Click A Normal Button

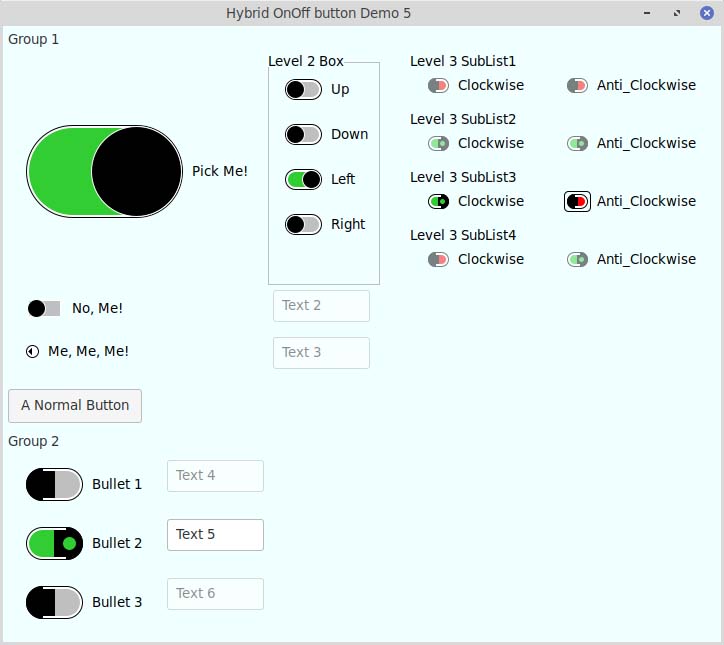pos(75,406)
